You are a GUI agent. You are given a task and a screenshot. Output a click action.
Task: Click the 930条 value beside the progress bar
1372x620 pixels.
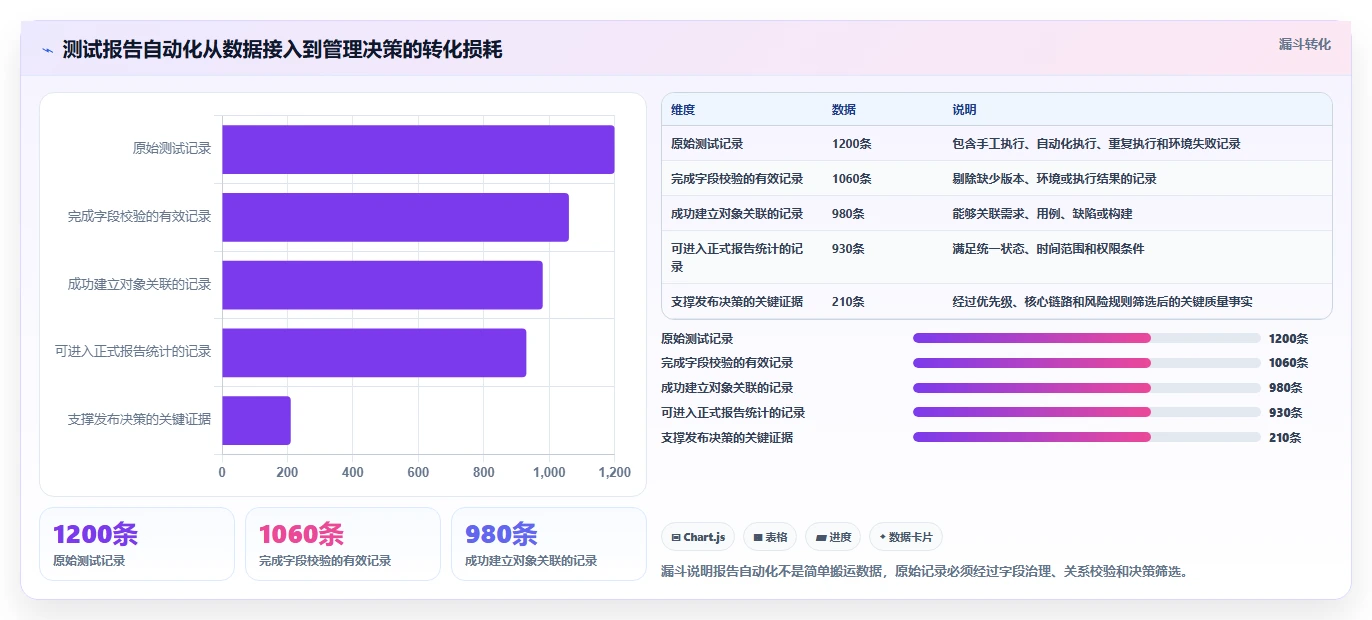tap(1285, 413)
